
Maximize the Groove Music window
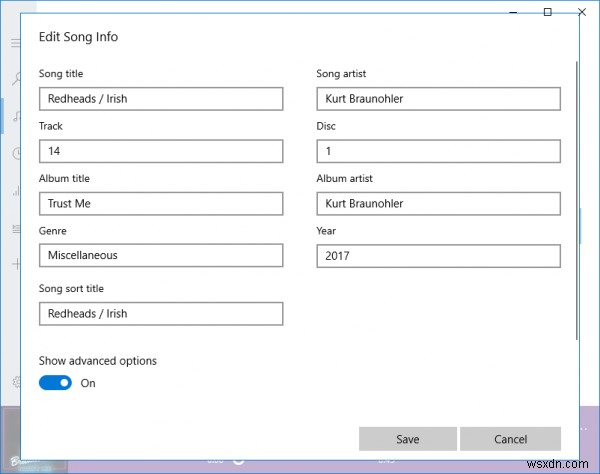[548, 12]
